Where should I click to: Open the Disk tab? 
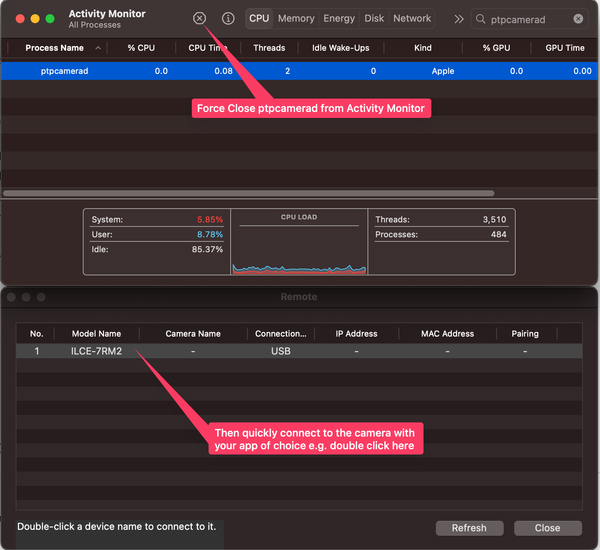[x=374, y=19]
